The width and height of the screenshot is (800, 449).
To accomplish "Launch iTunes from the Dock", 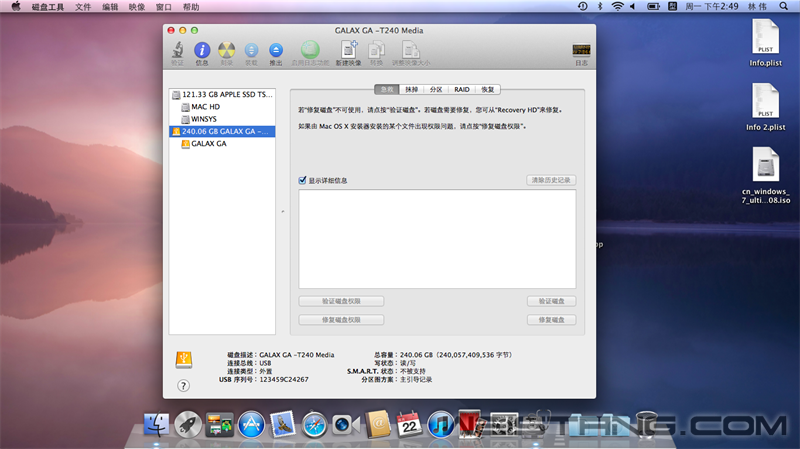I will pos(439,424).
